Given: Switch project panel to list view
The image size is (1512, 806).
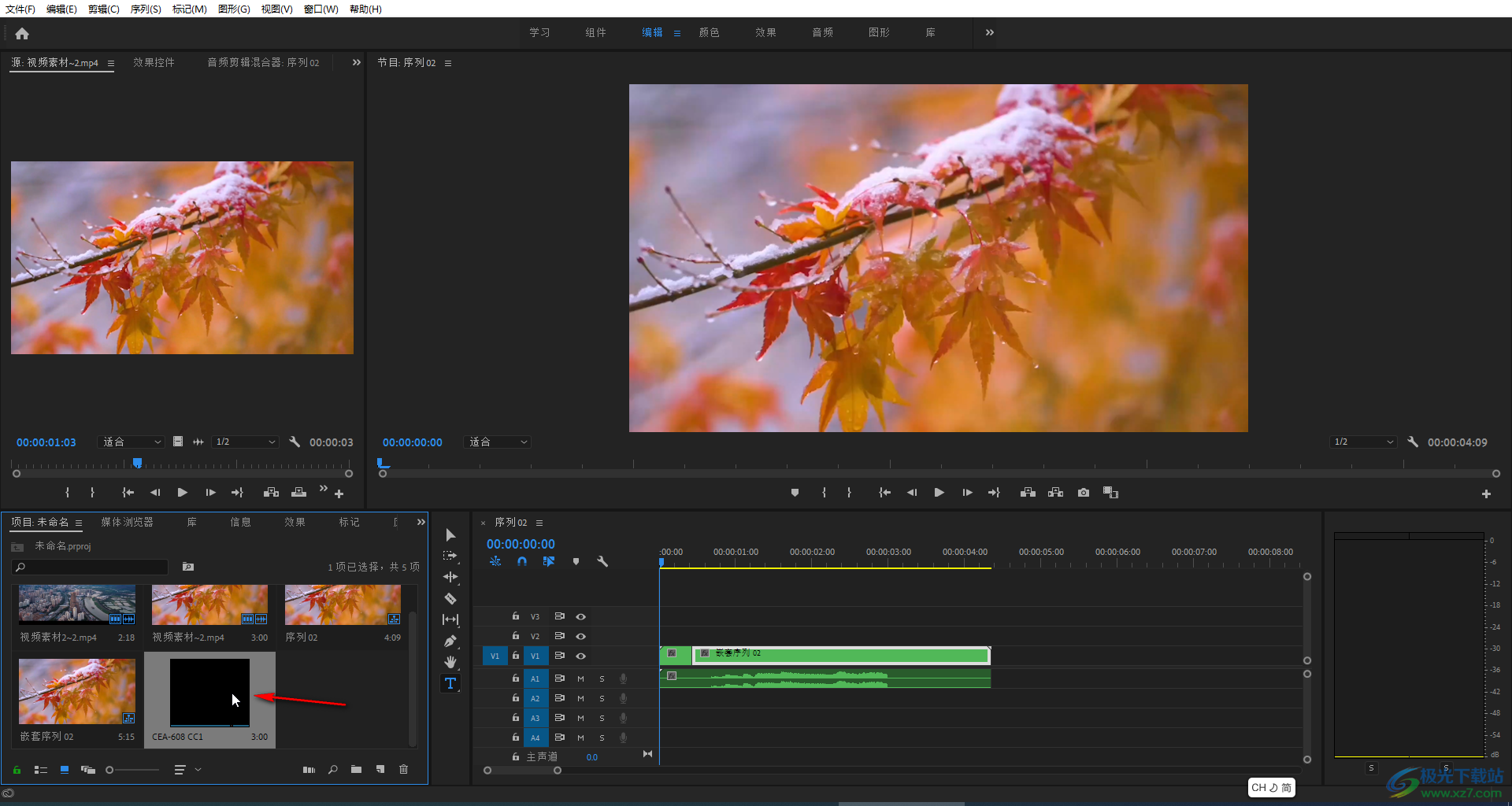Looking at the screenshot, I should pyautogui.click(x=41, y=770).
